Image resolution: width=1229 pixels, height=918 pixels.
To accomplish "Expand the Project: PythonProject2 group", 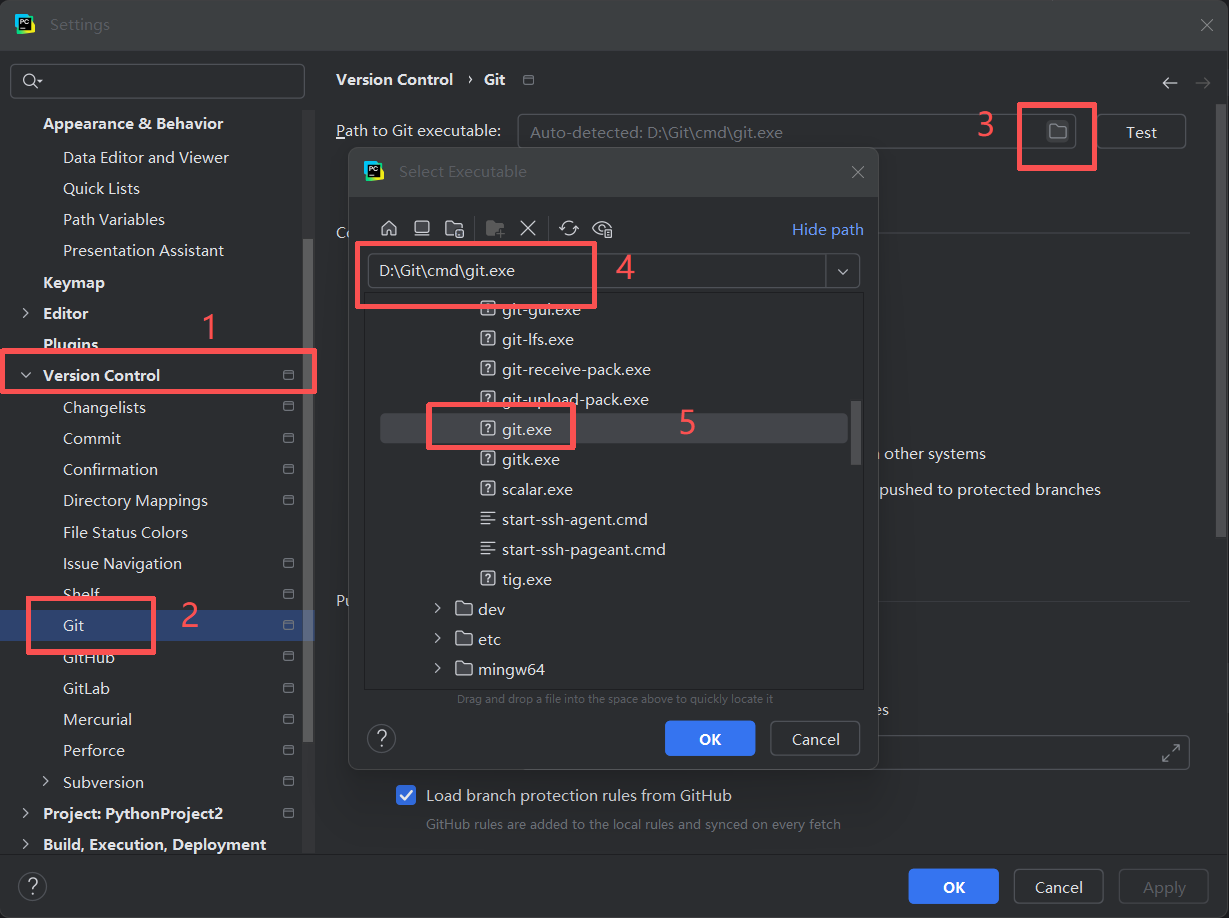I will (25, 814).
